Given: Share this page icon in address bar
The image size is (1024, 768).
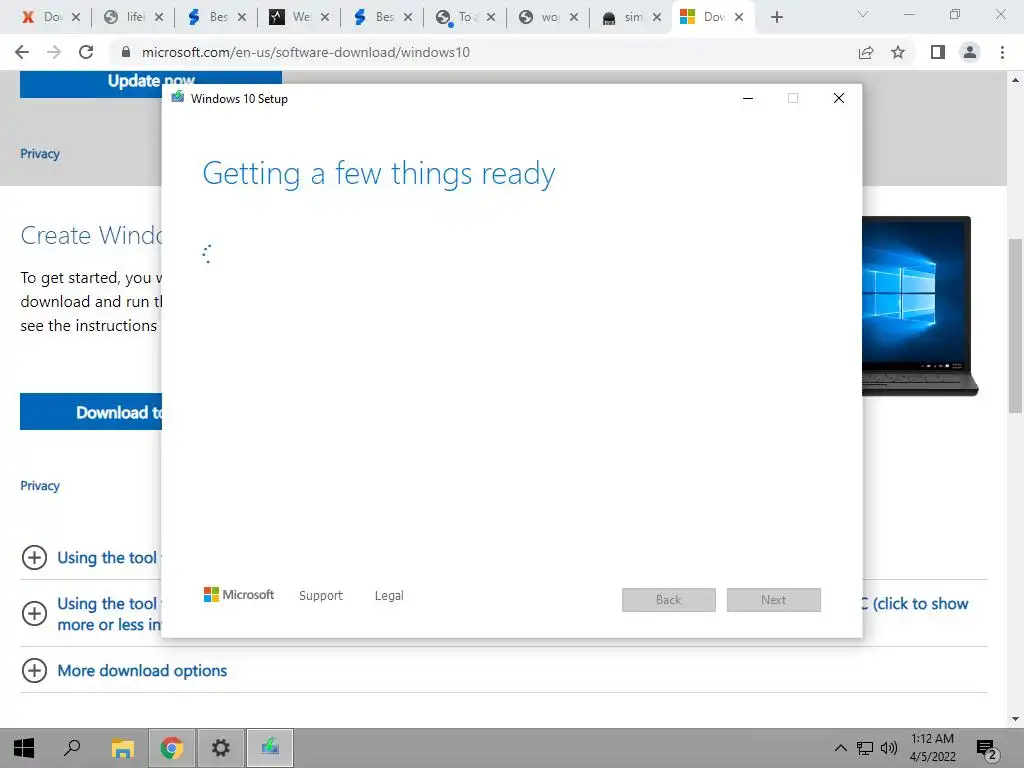Looking at the screenshot, I should point(866,52).
